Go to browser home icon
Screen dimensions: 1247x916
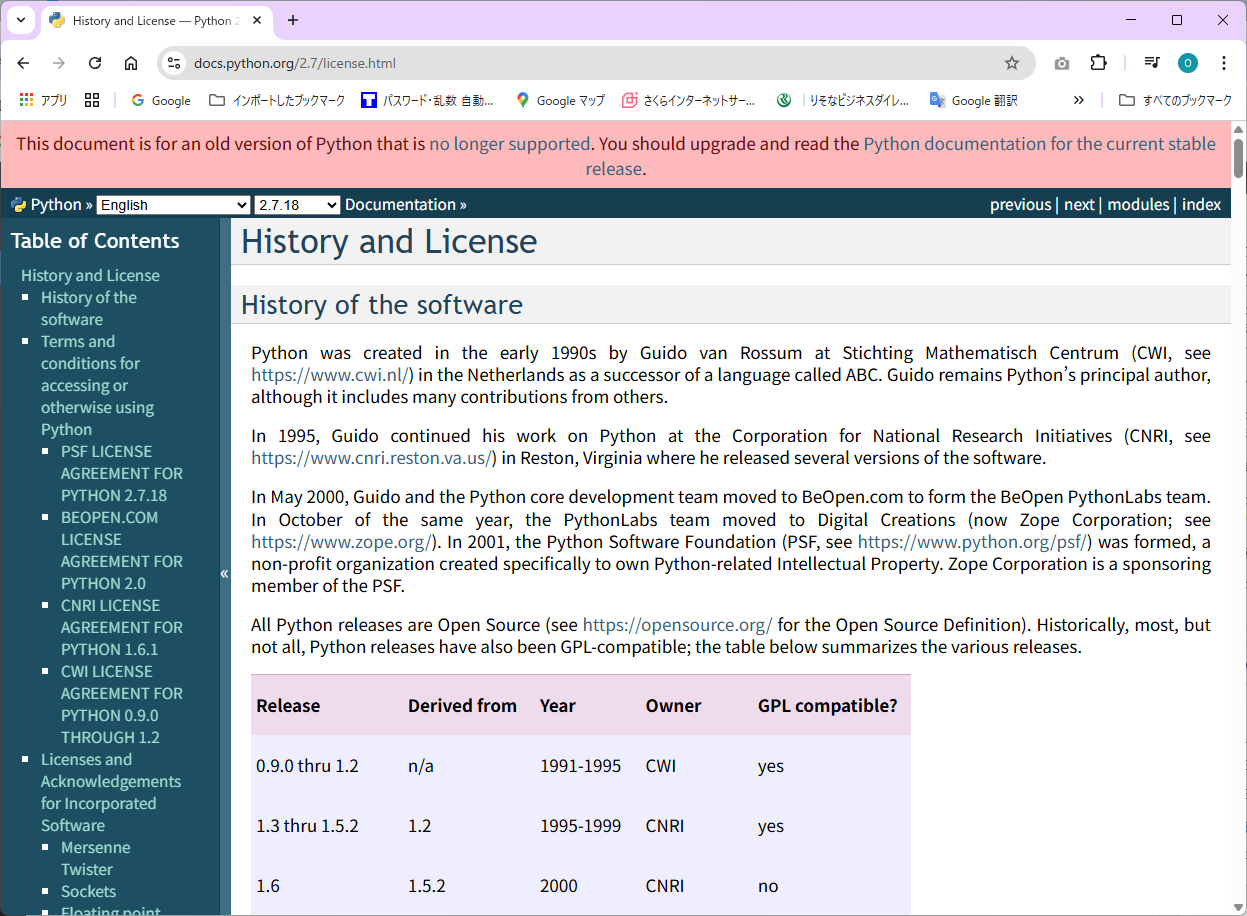(x=131, y=63)
